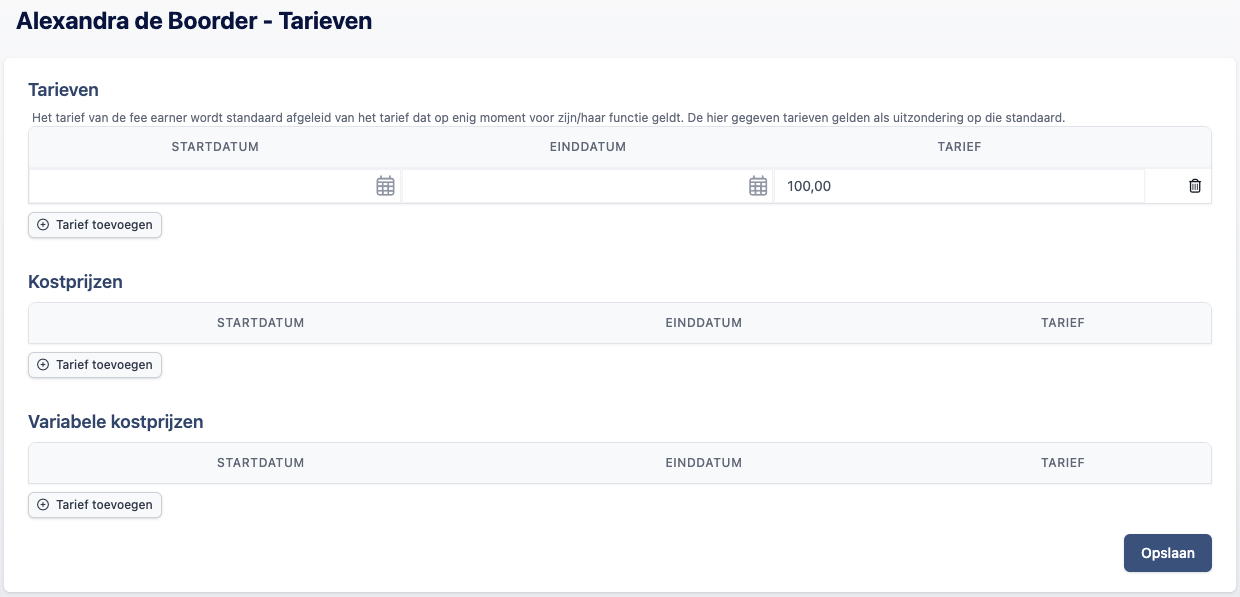Click the plus icon in the Kostprijzen 'Tarief toevoegen' button
This screenshot has width=1240, height=597.
pyautogui.click(x=43, y=365)
